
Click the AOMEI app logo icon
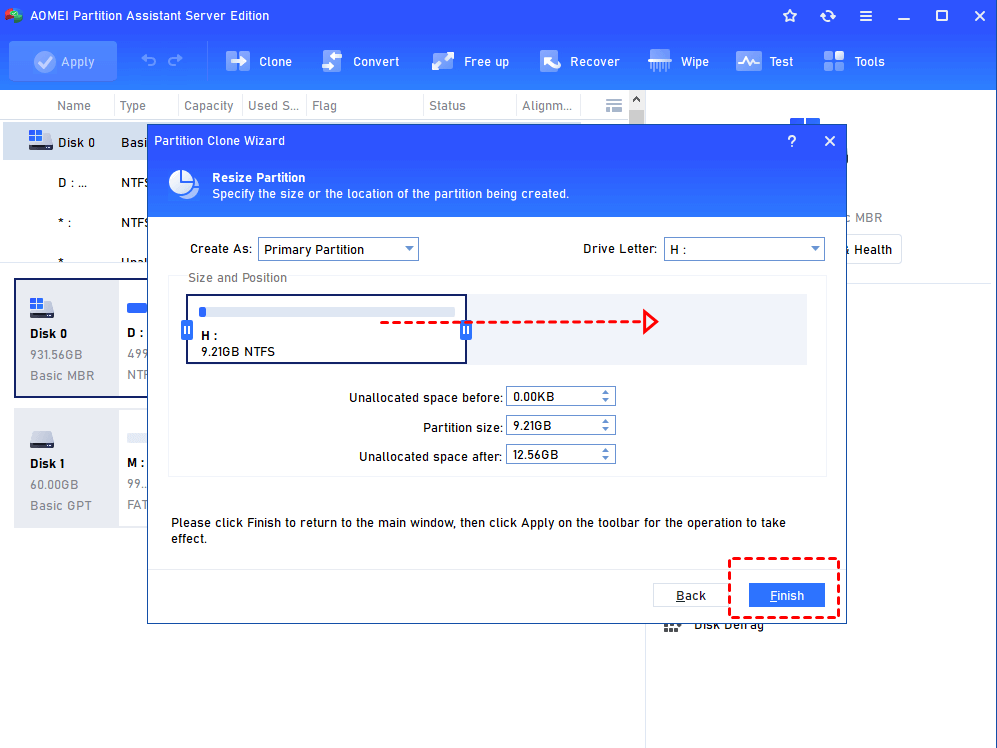[13, 15]
